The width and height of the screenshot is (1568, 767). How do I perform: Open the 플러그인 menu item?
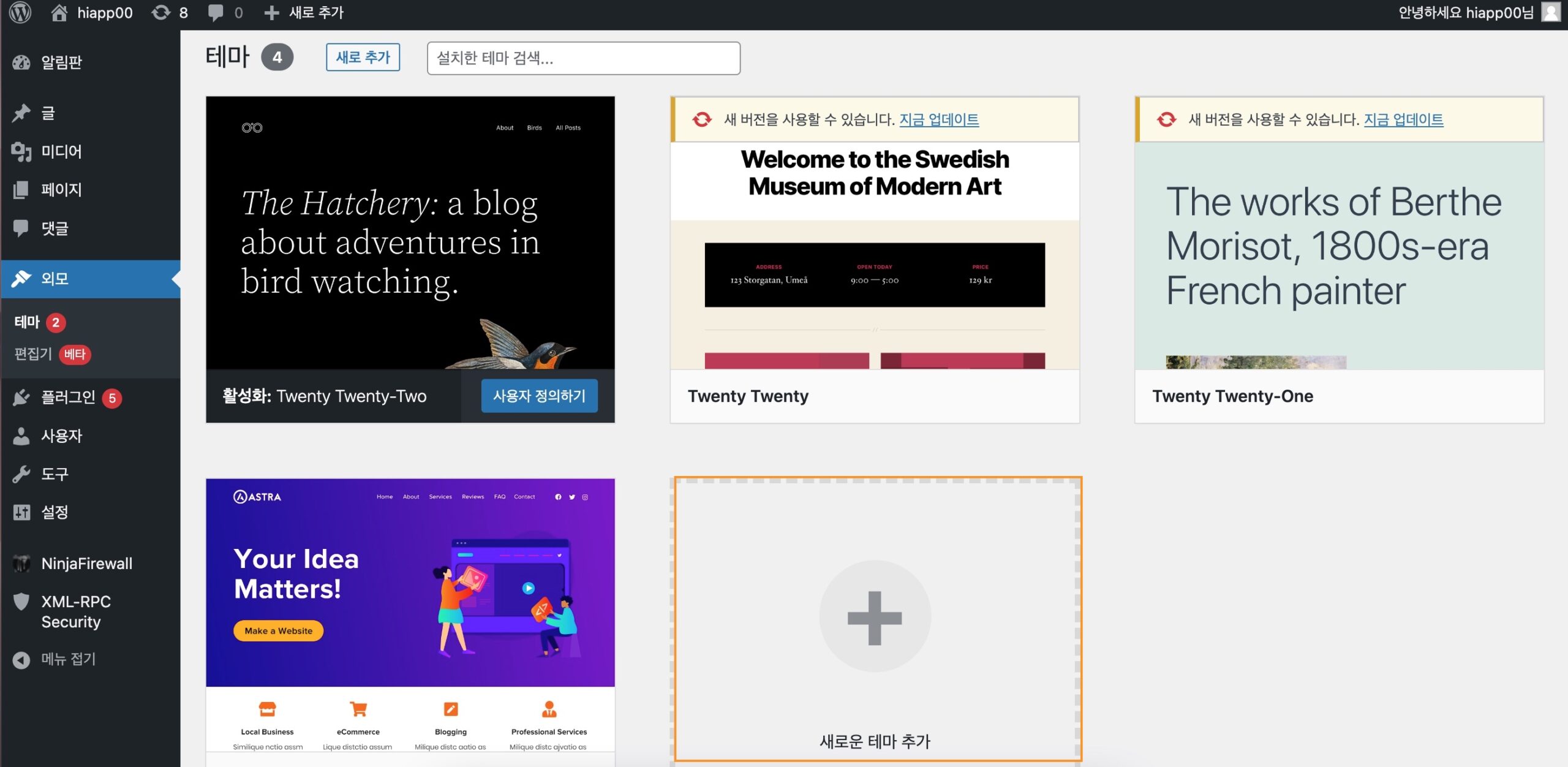(x=91, y=398)
